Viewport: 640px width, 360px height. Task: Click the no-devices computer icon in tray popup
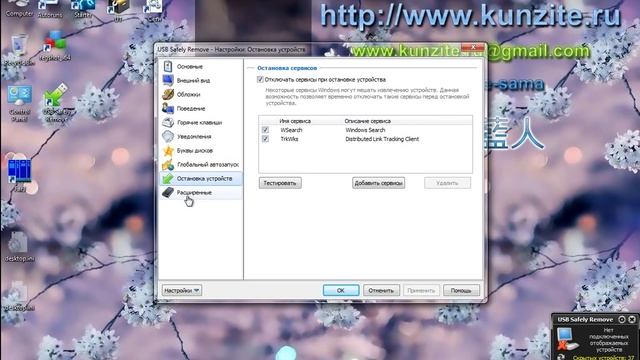coord(568,339)
